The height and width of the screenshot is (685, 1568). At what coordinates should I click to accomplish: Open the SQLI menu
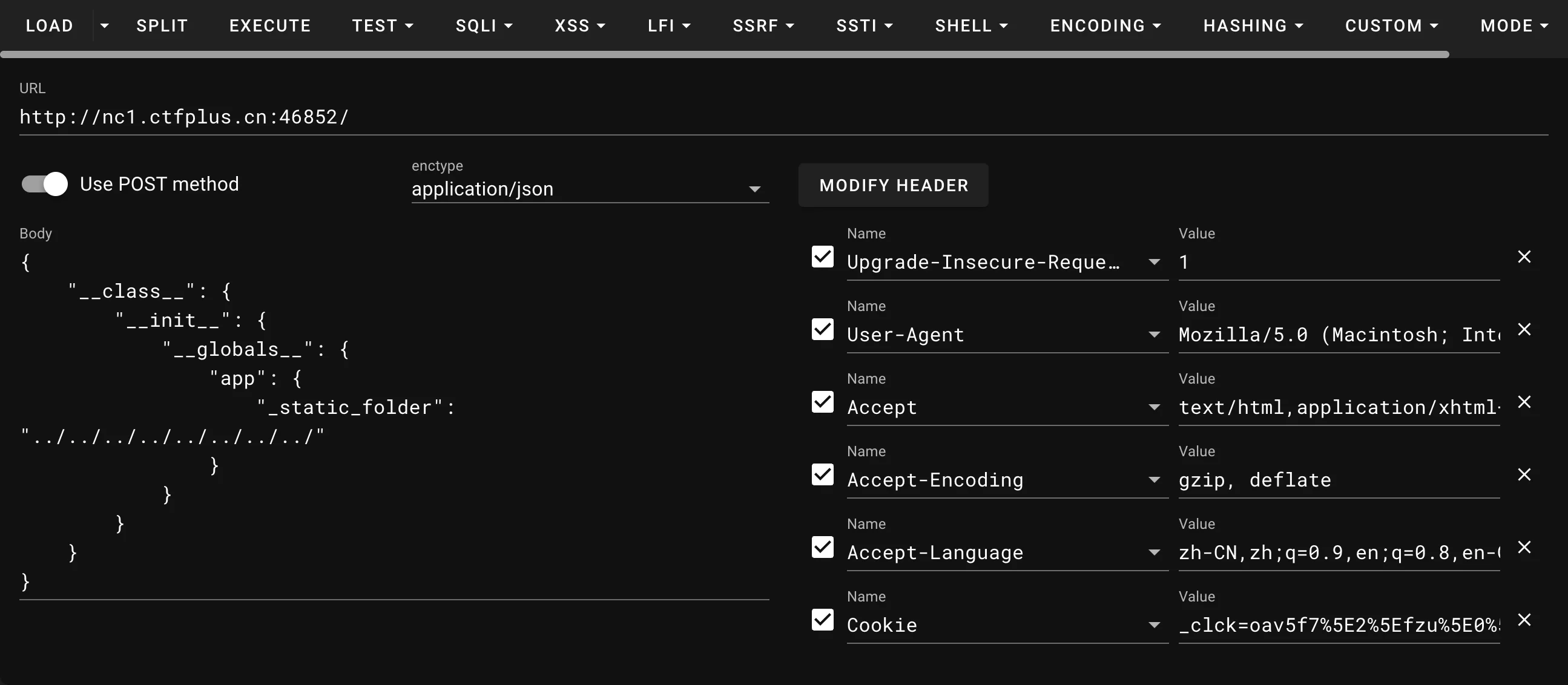pos(484,25)
